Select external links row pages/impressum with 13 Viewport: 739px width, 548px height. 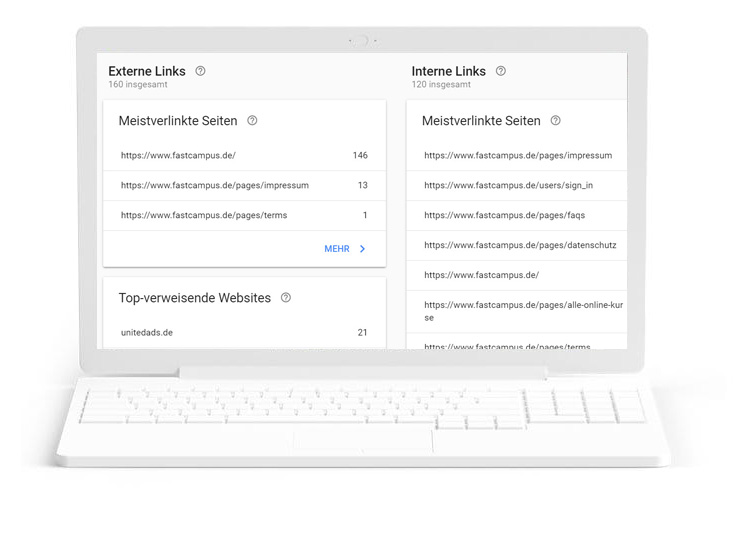245,186
